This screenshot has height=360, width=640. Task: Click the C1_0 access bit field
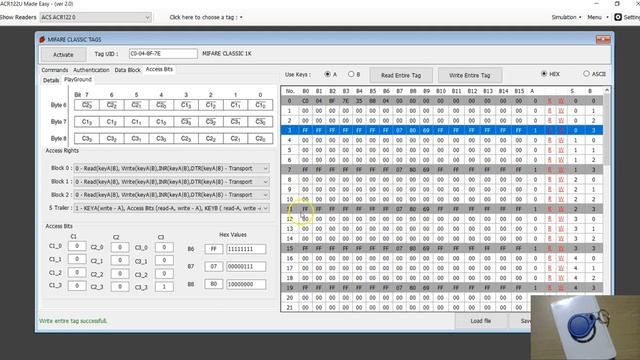point(77,246)
